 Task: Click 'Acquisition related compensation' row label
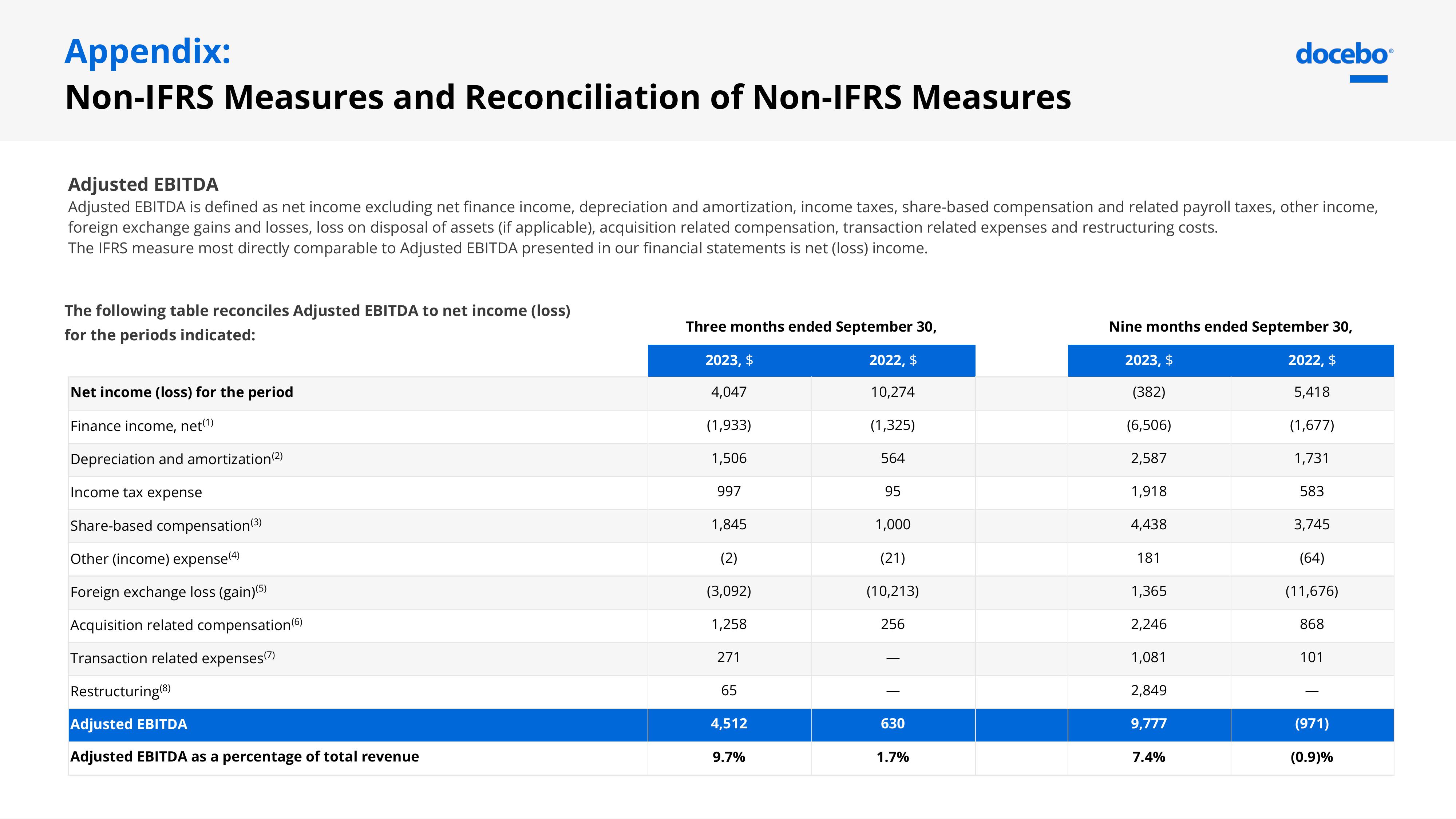tap(186, 625)
